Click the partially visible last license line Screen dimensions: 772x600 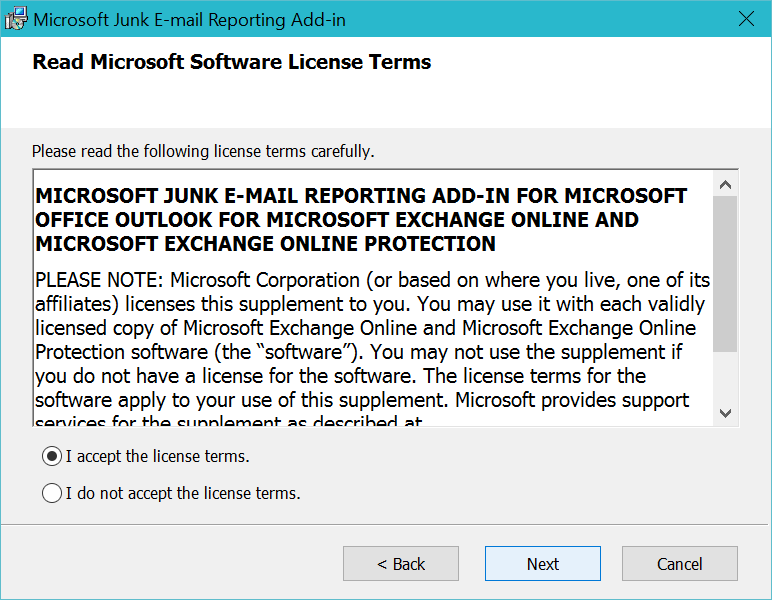(x=230, y=422)
